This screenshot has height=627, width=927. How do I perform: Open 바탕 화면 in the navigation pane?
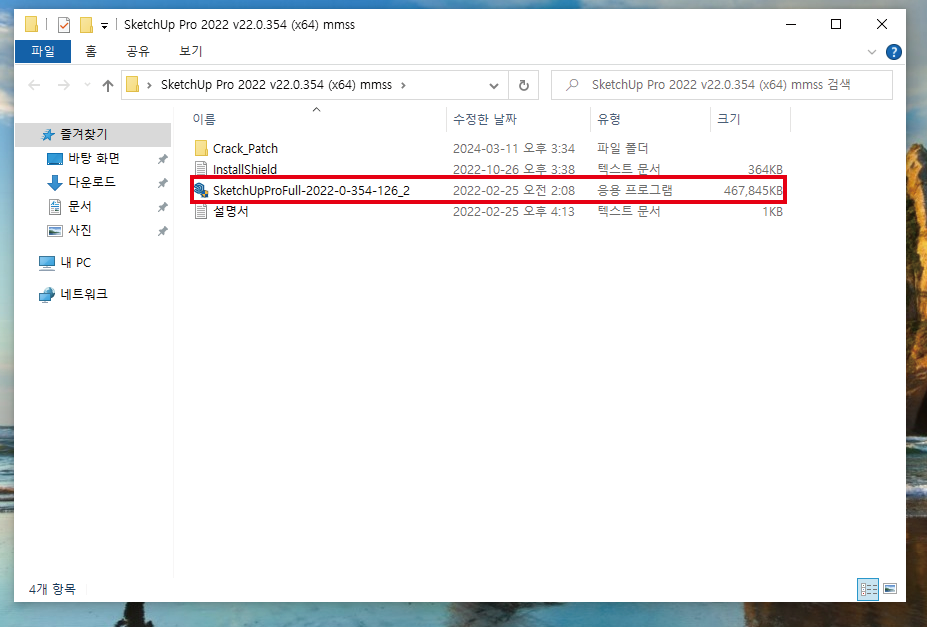click(x=94, y=158)
